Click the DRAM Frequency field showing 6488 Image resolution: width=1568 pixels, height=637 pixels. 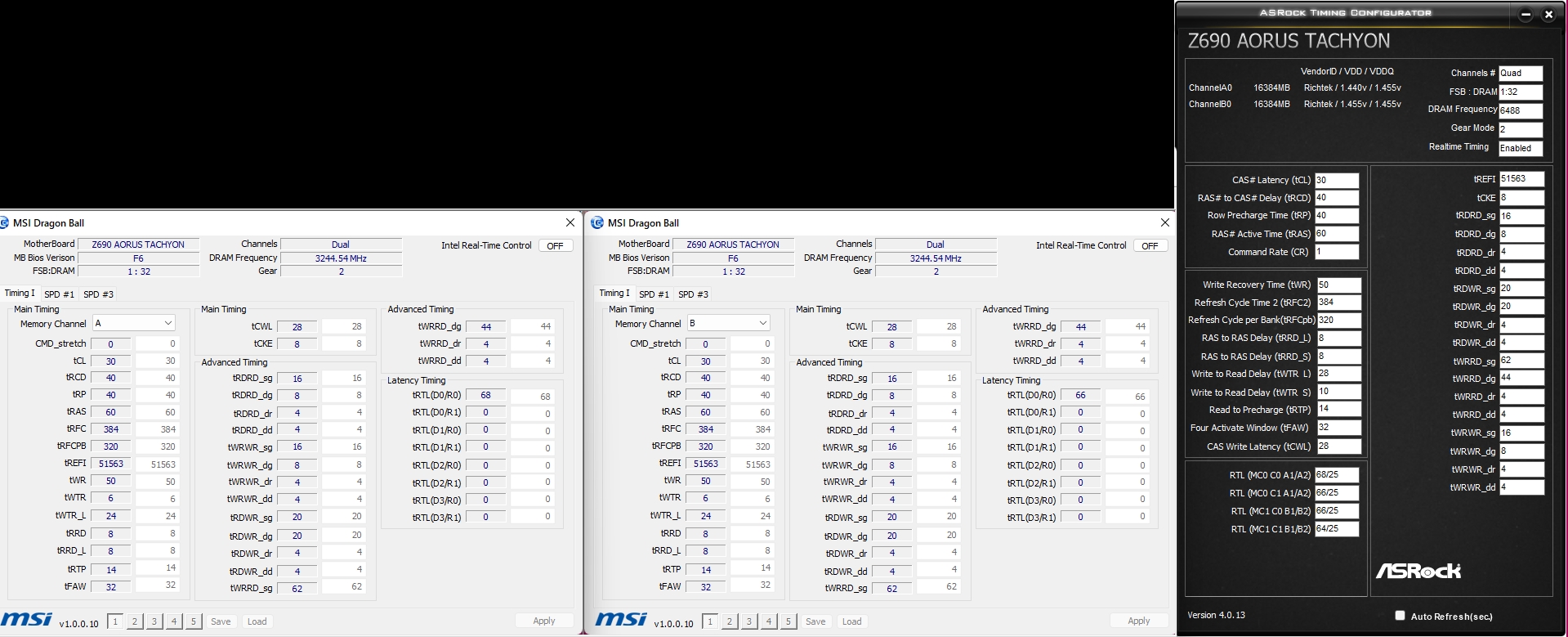[x=1521, y=110]
